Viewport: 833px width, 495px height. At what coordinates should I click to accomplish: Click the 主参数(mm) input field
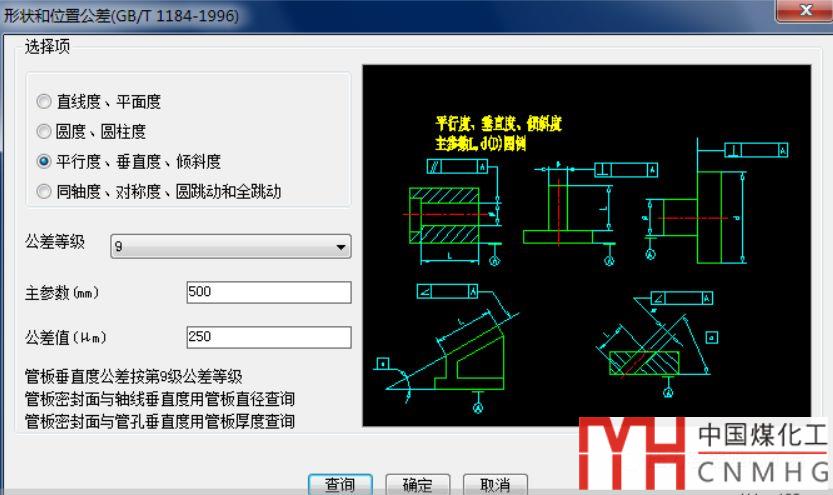pyautogui.click(x=269, y=292)
